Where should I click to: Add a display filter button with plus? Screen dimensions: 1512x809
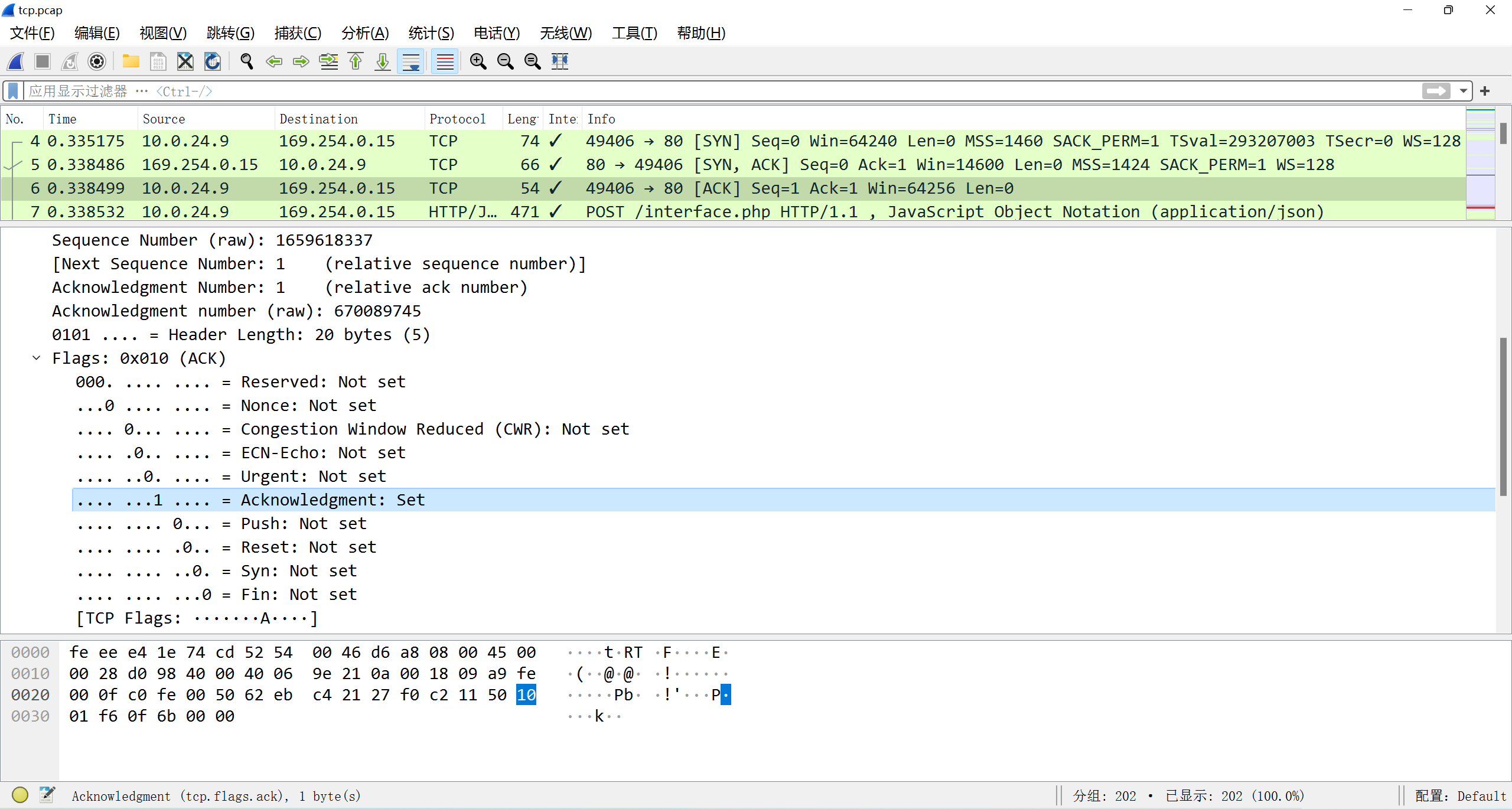coord(1485,91)
